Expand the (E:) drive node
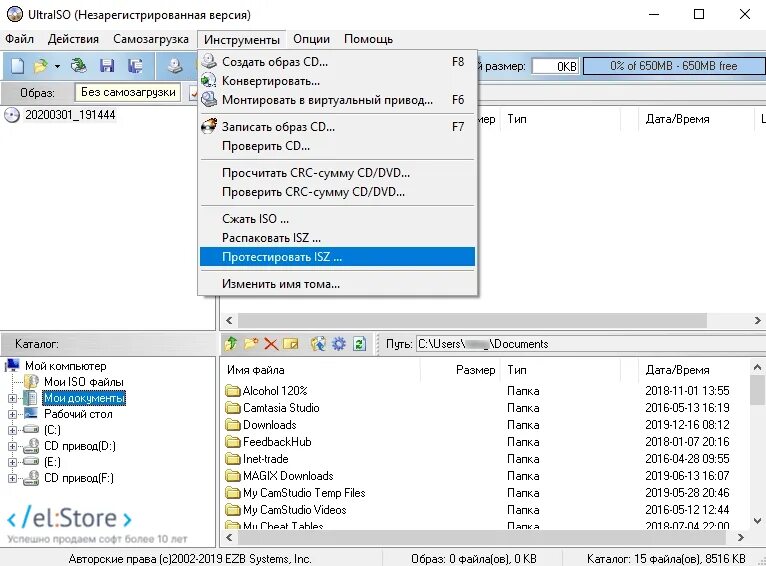Viewport: 766px width, 566px height. point(12,462)
